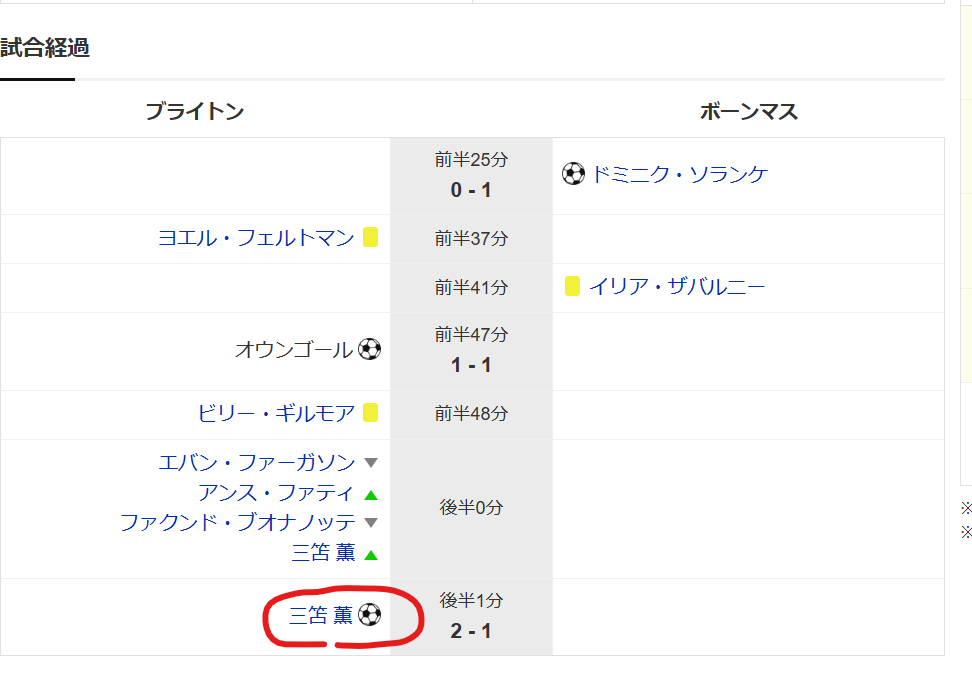Open アンス・ファティ player link

tap(276, 493)
